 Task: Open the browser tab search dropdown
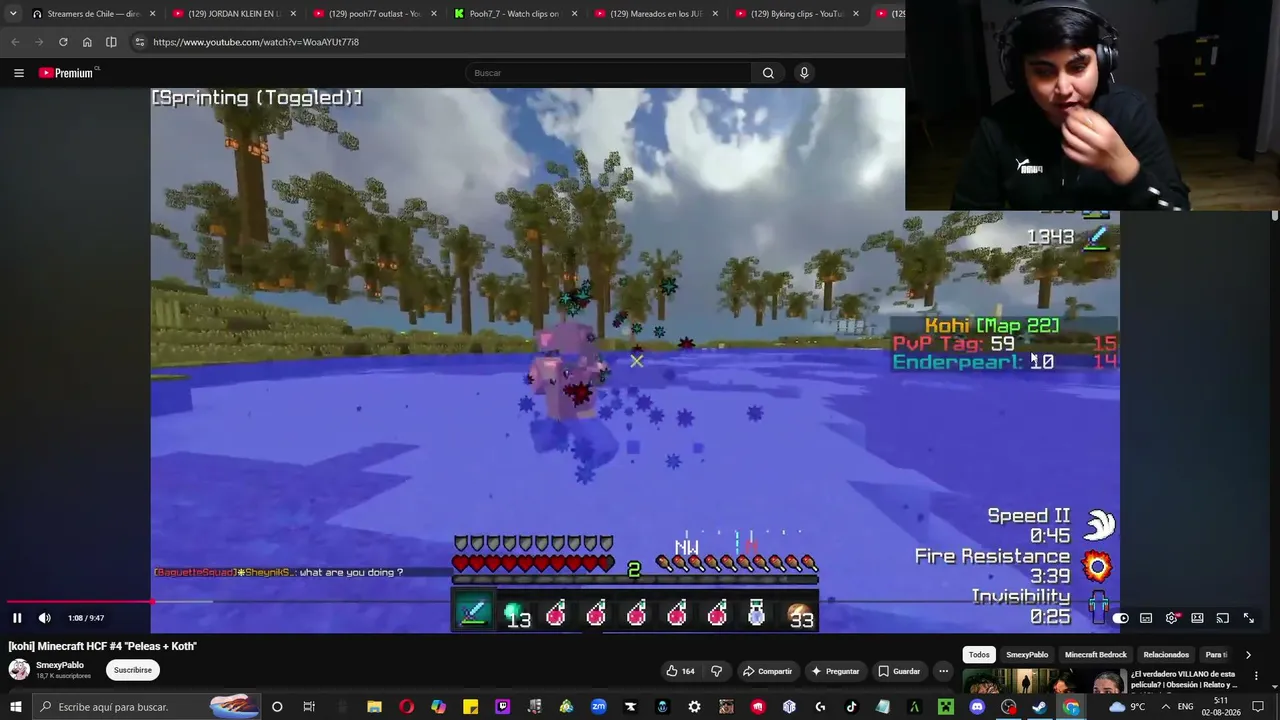(x=13, y=14)
